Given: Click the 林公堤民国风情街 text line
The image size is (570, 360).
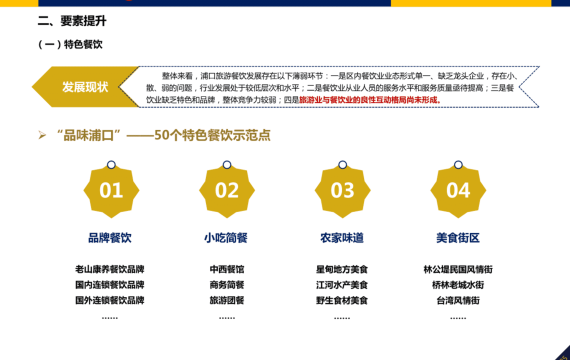Looking at the screenshot, I should click(458, 269).
